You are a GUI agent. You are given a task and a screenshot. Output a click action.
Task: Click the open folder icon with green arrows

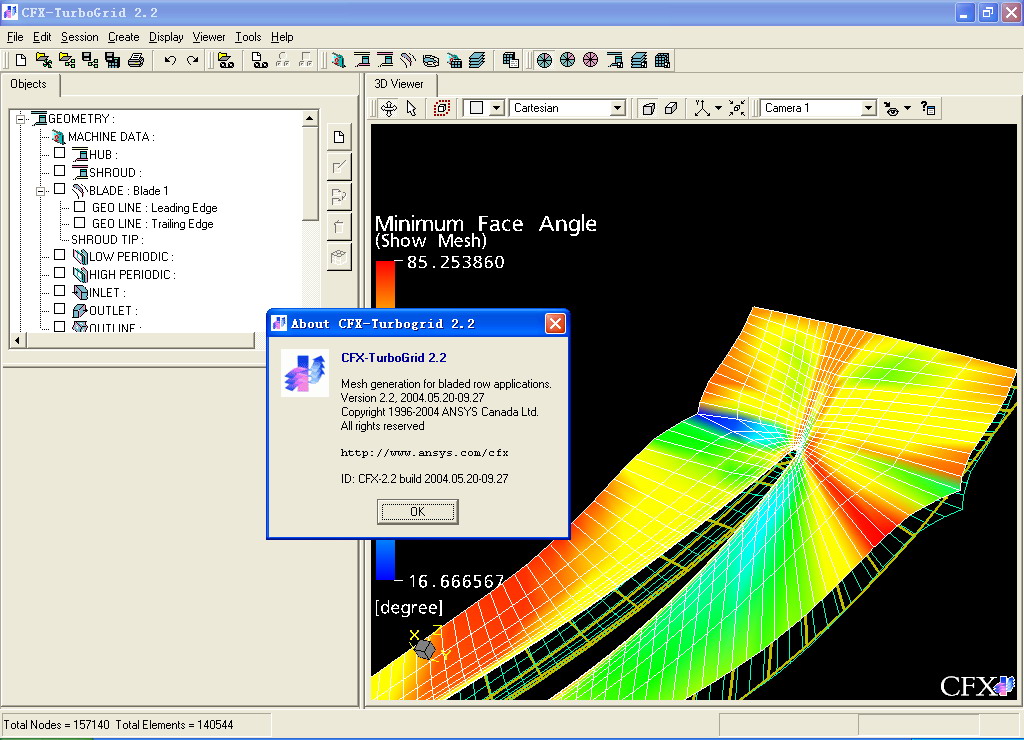coord(44,61)
